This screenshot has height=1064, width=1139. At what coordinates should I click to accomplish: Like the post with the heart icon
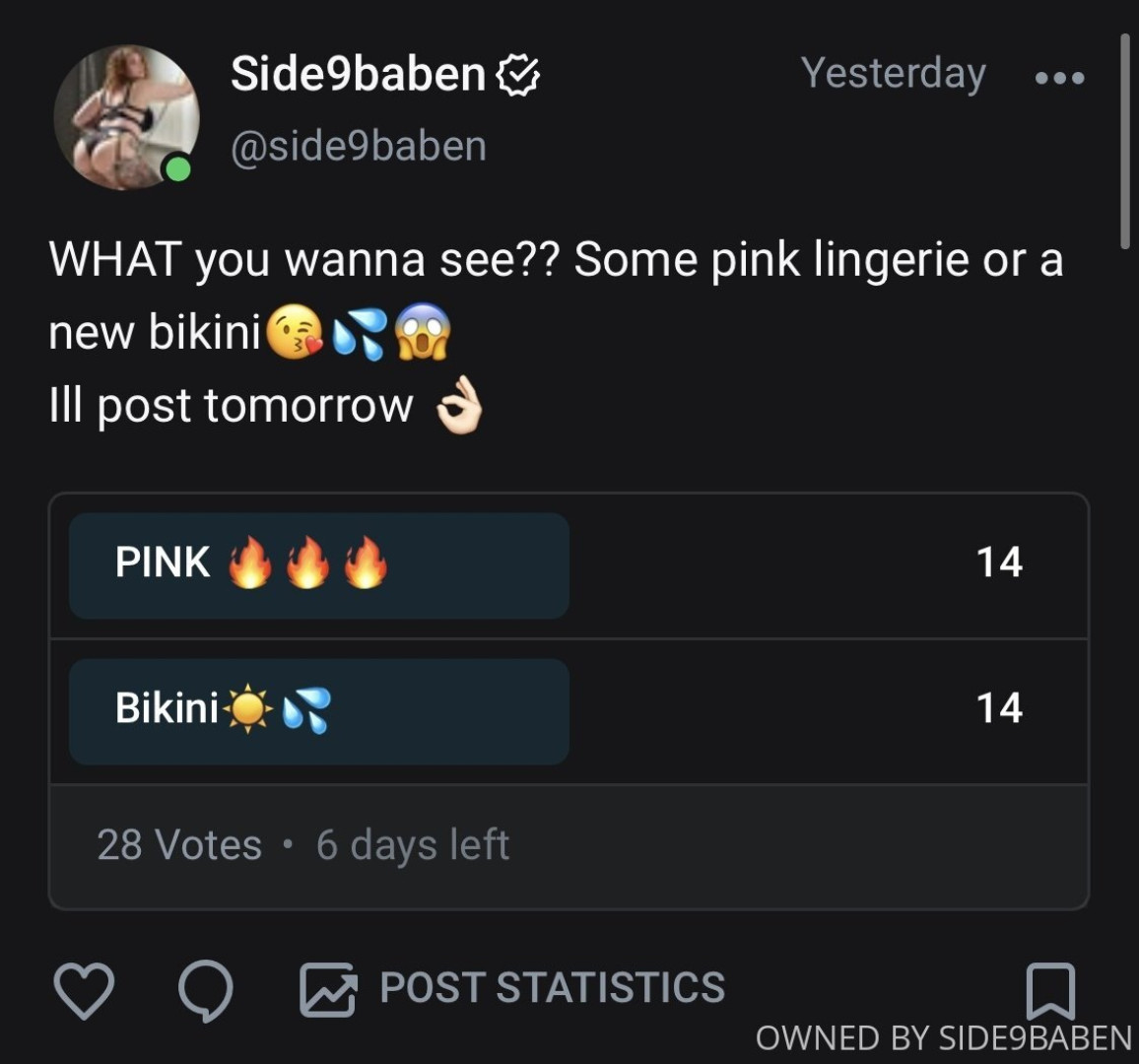coord(84,989)
